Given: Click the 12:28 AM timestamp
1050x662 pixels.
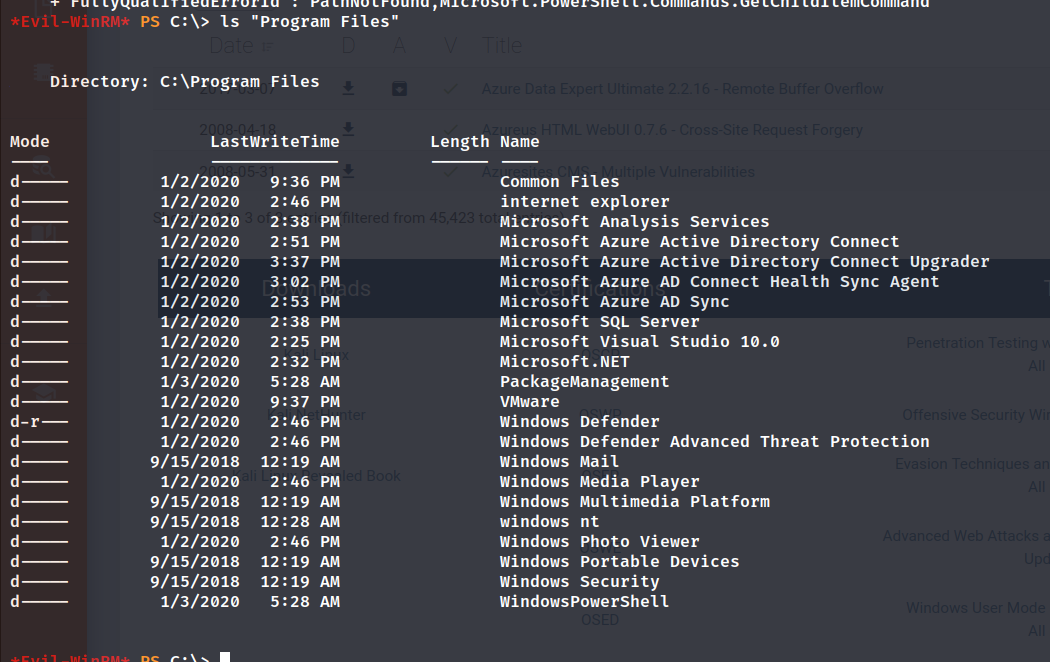Looking at the screenshot, I should 300,522.
